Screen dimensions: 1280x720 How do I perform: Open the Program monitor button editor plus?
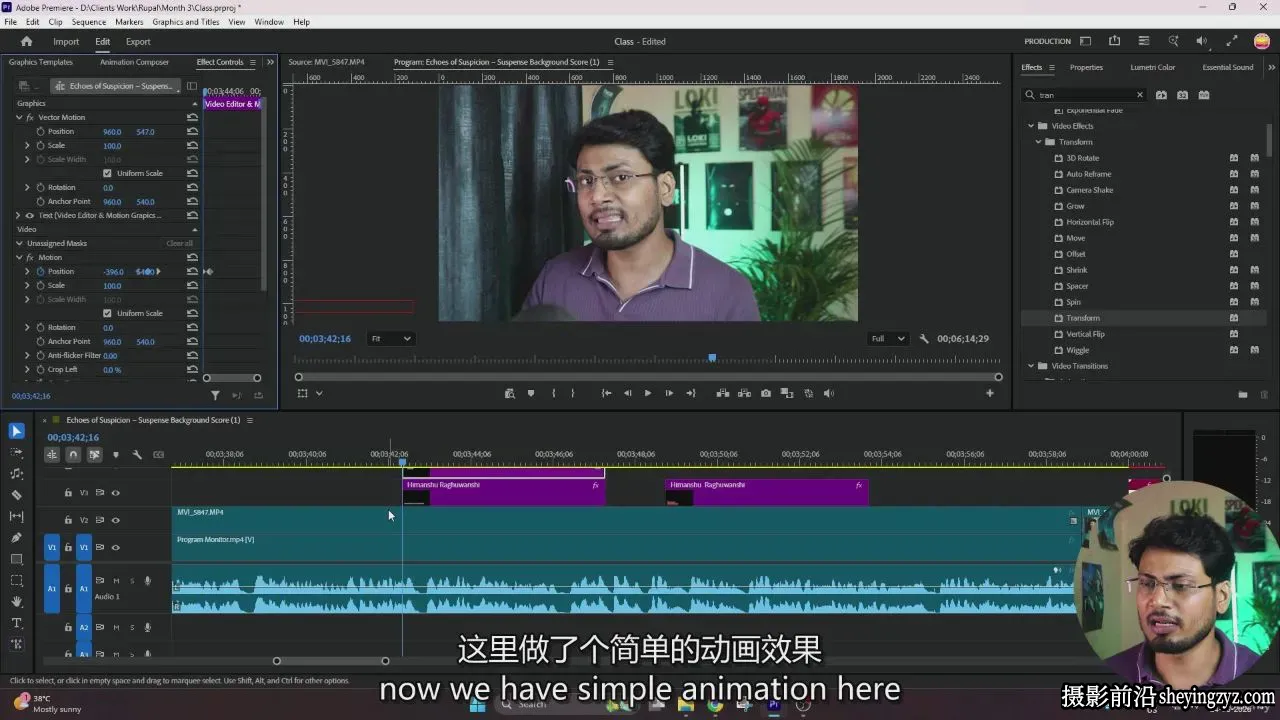click(990, 394)
